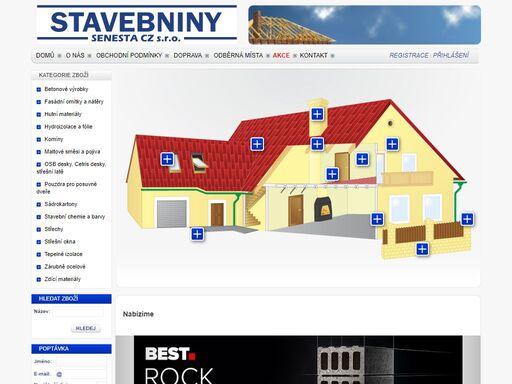Open the BEST ROCK banner image
This screenshot has width=512, height=384.
(298, 360)
